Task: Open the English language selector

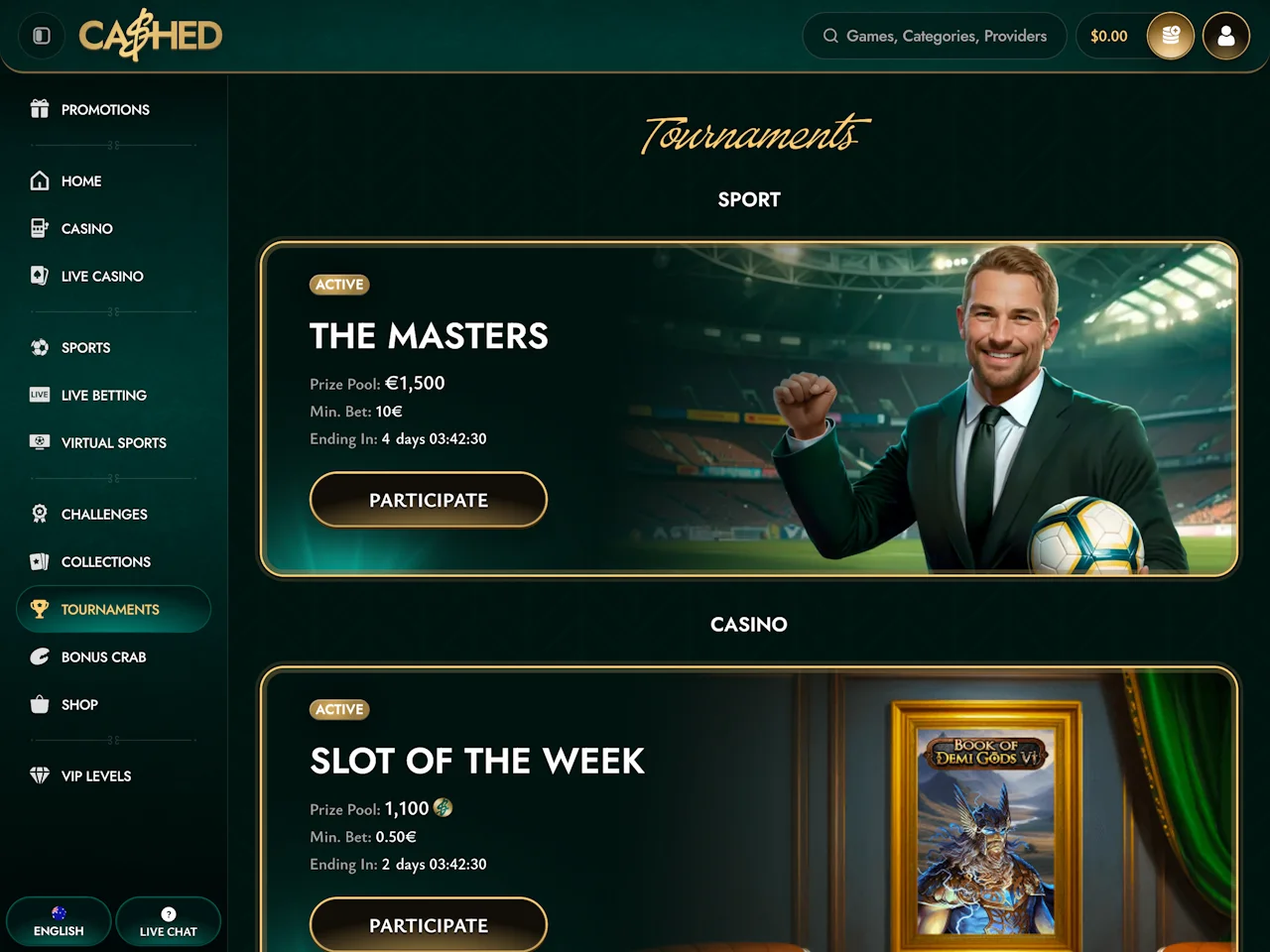Action: tap(59, 922)
